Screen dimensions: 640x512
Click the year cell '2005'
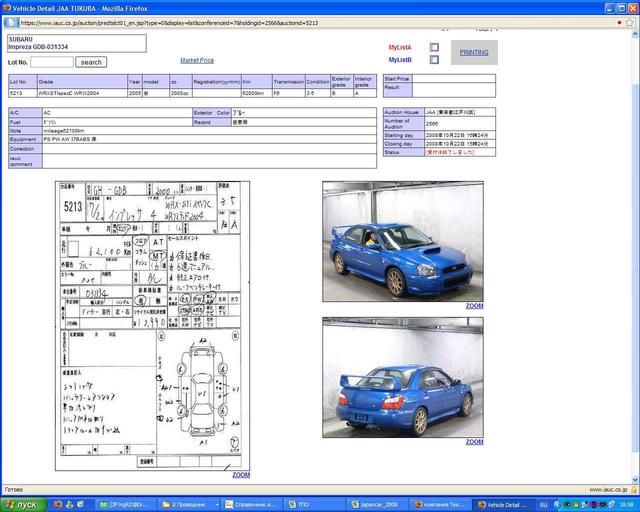(x=135, y=93)
